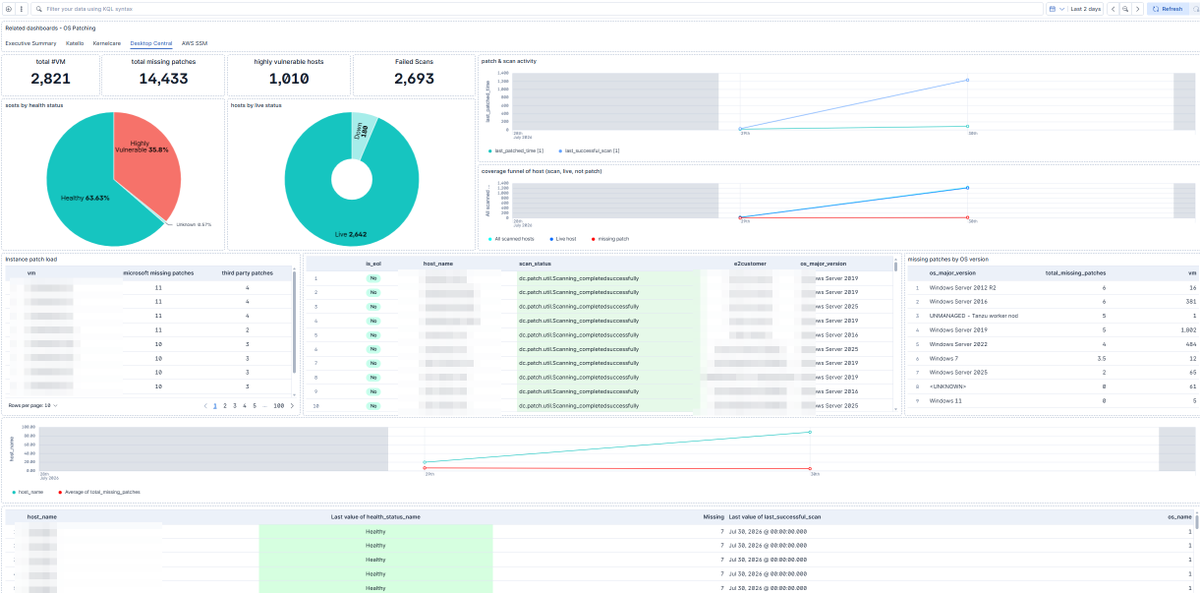Toggle Average of total_missing_patches legend entry
This screenshot has height=593, width=1200.
(99, 492)
